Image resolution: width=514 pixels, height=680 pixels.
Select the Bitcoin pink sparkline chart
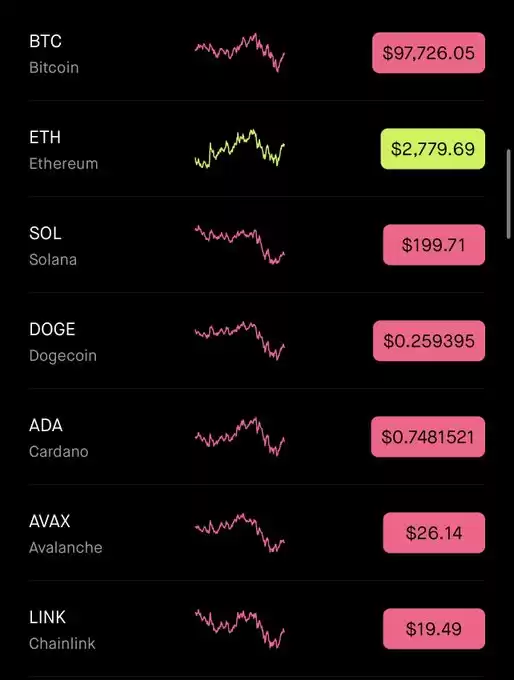pyautogui.click(x=240, y=52)
